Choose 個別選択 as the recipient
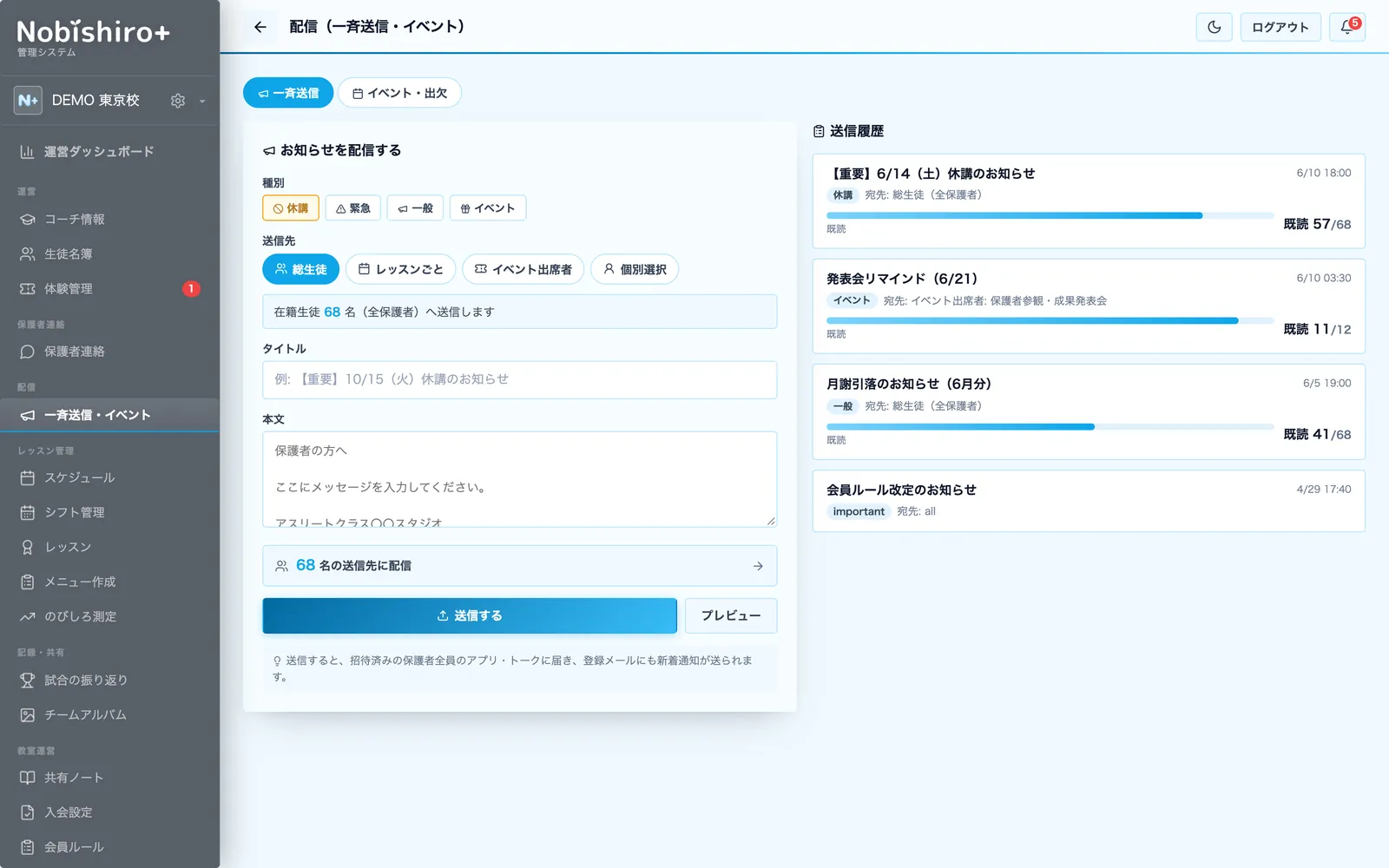Screen dimensions: 1389x868 pos(635,269)
